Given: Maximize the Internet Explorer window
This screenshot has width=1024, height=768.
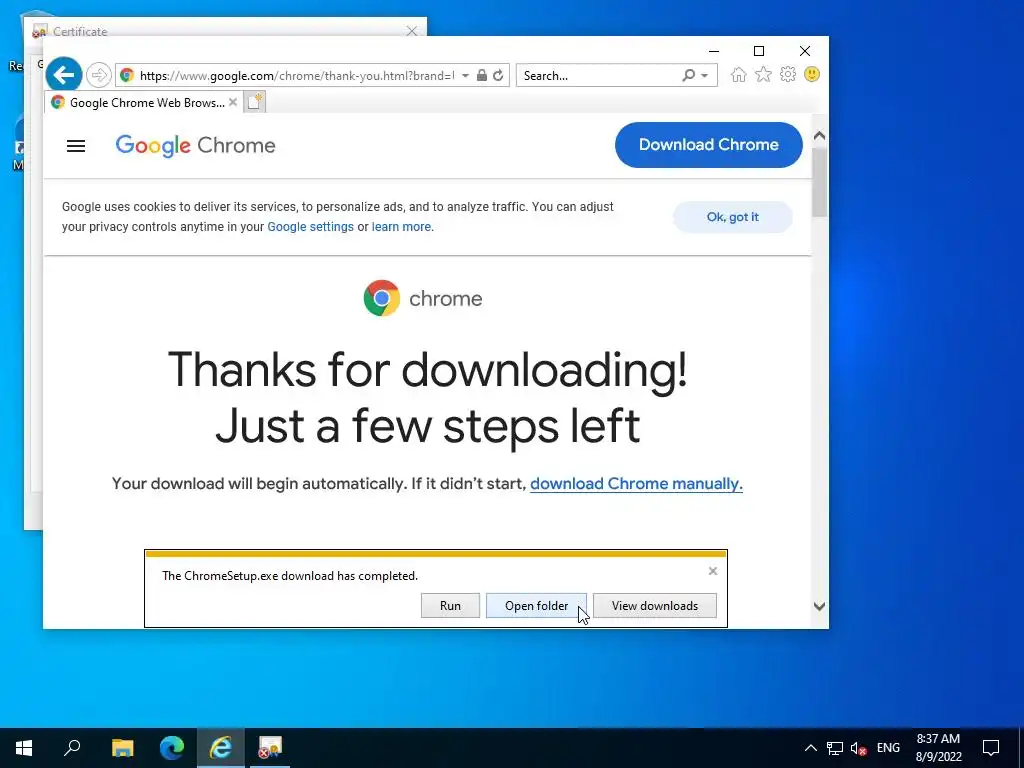Looking at the screenshot, I should tap(759, 51).
